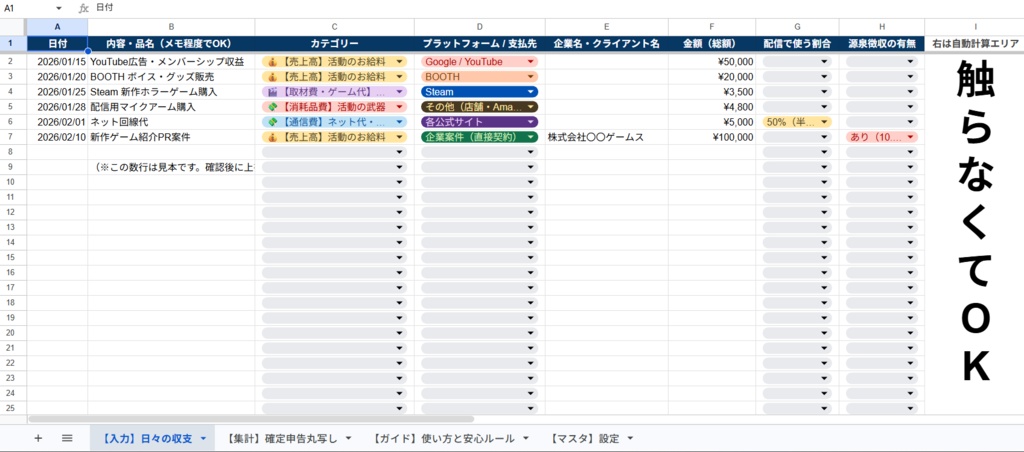This screenshot has height=452, width=1024.
Task: Open the Name box dropdown arrow
Action: click(x=59, y=9)
